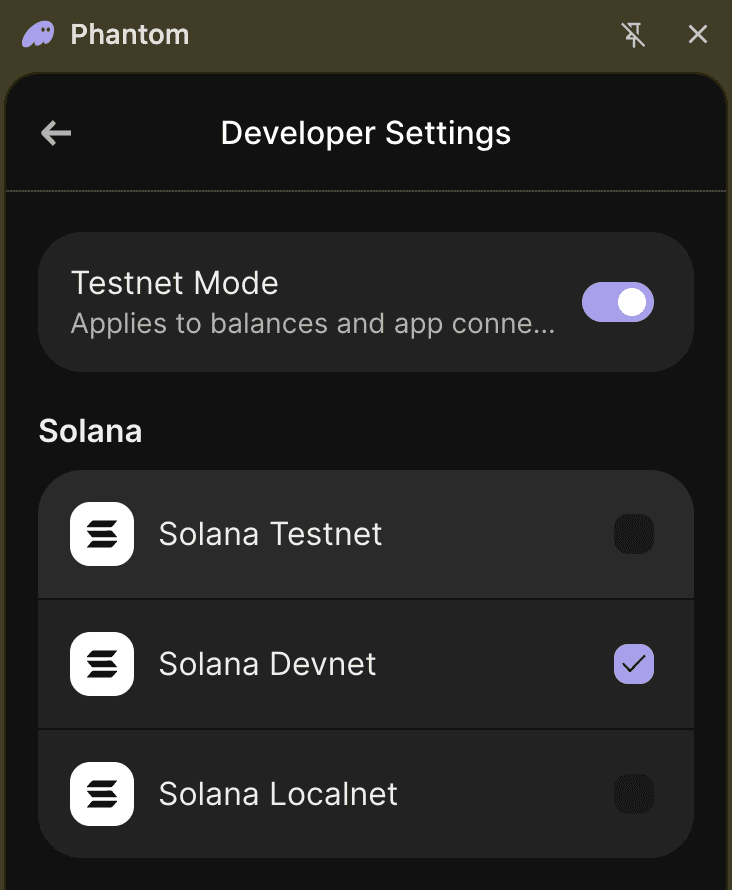The width and height of the screenshot is (732, 890).
Task: Close the Phantom panel
Action: [698, 35]
